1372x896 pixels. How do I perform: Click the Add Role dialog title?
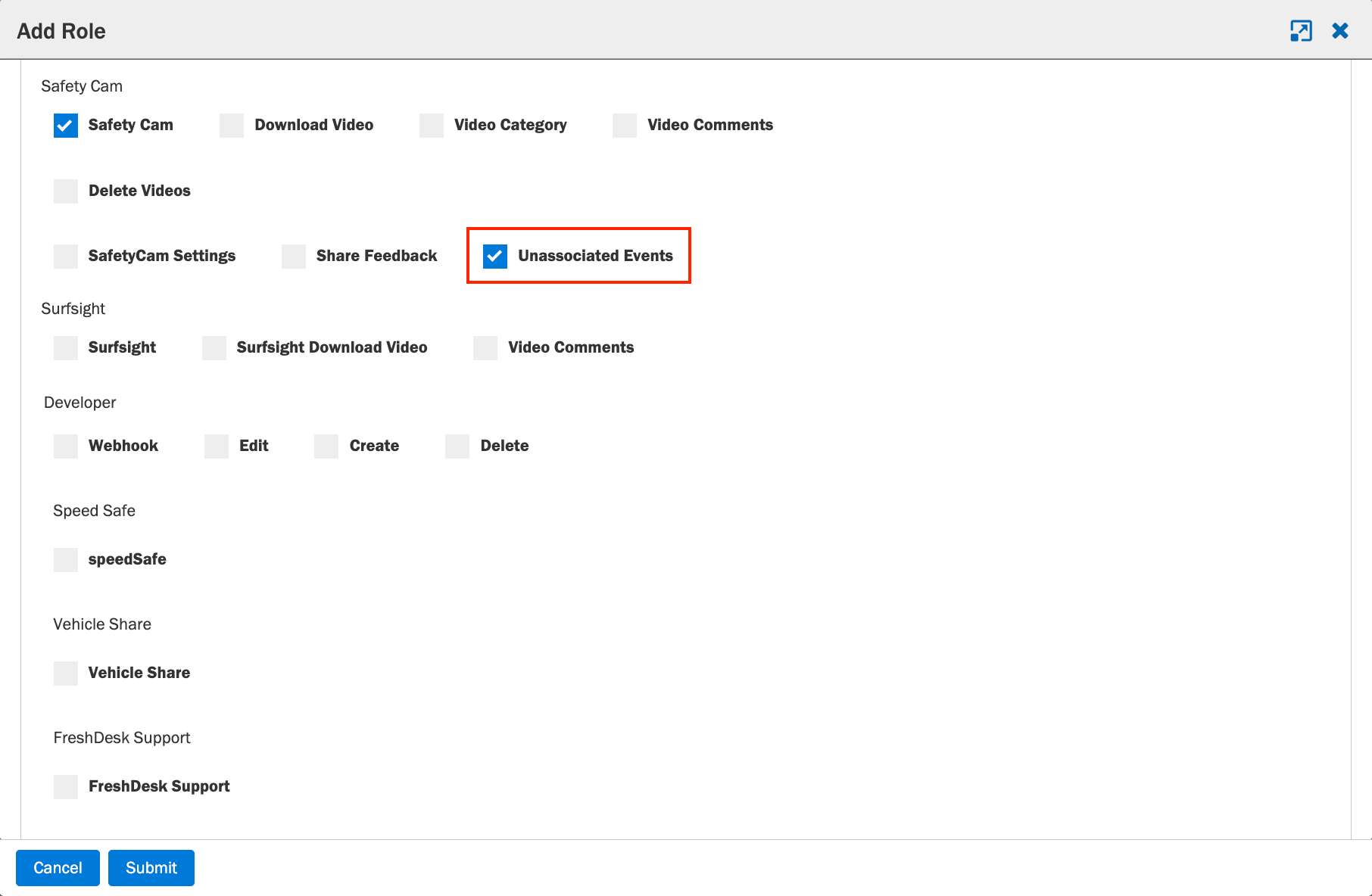click(61, 31)
